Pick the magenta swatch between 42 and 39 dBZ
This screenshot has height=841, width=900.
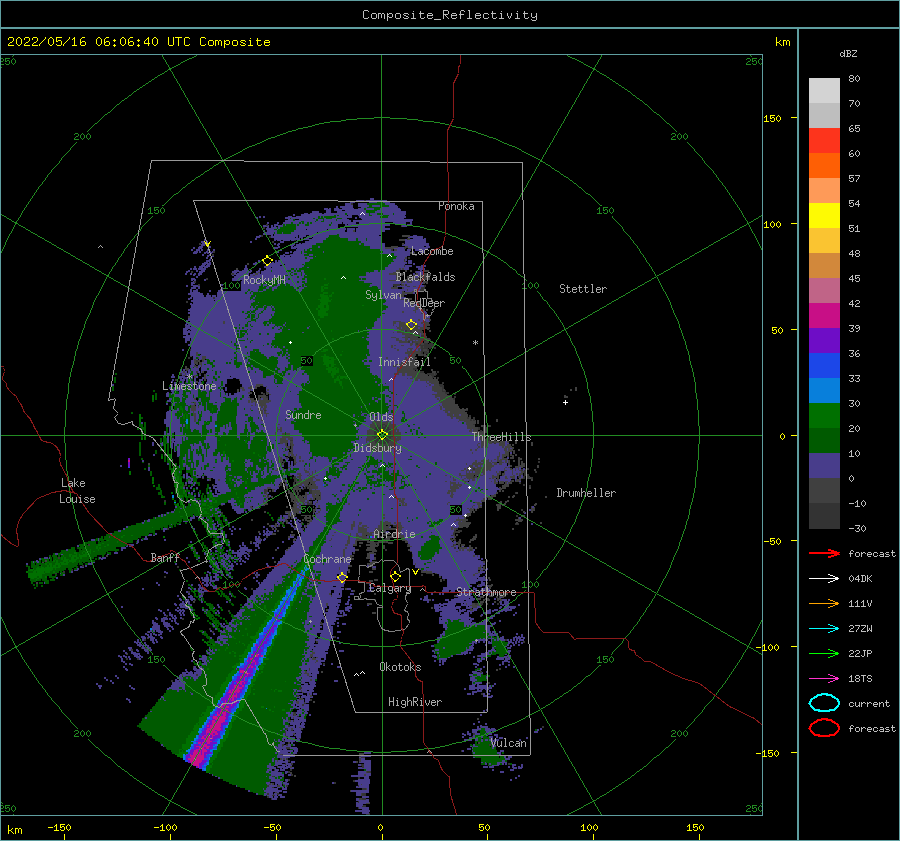click(824, 316)
